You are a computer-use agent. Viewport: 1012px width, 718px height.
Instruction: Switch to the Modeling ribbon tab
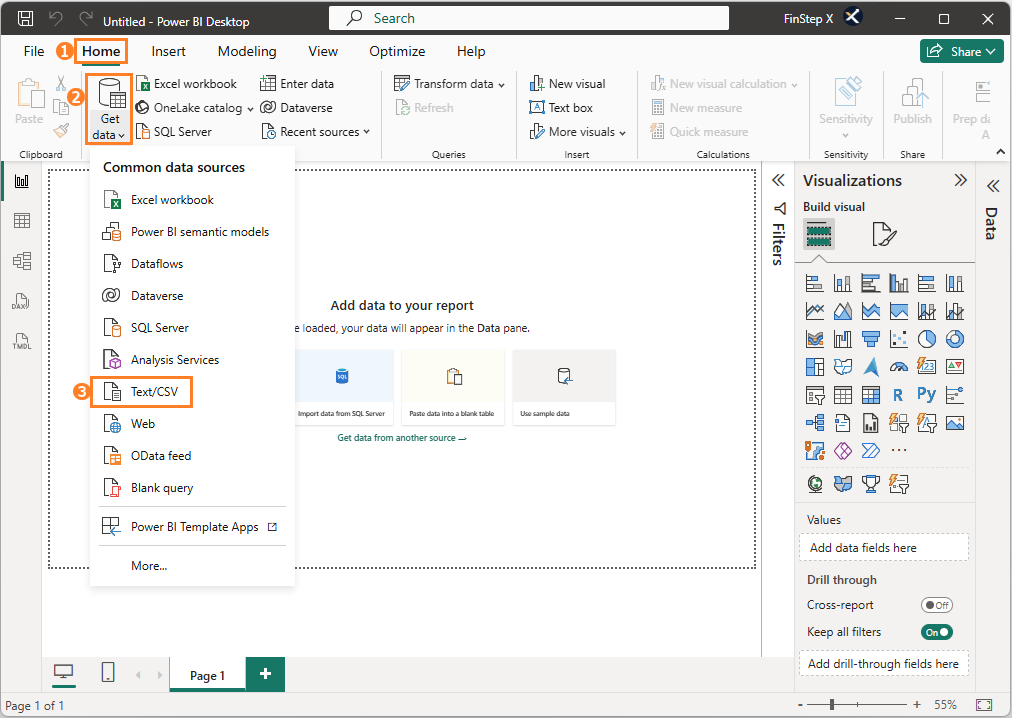247,52
